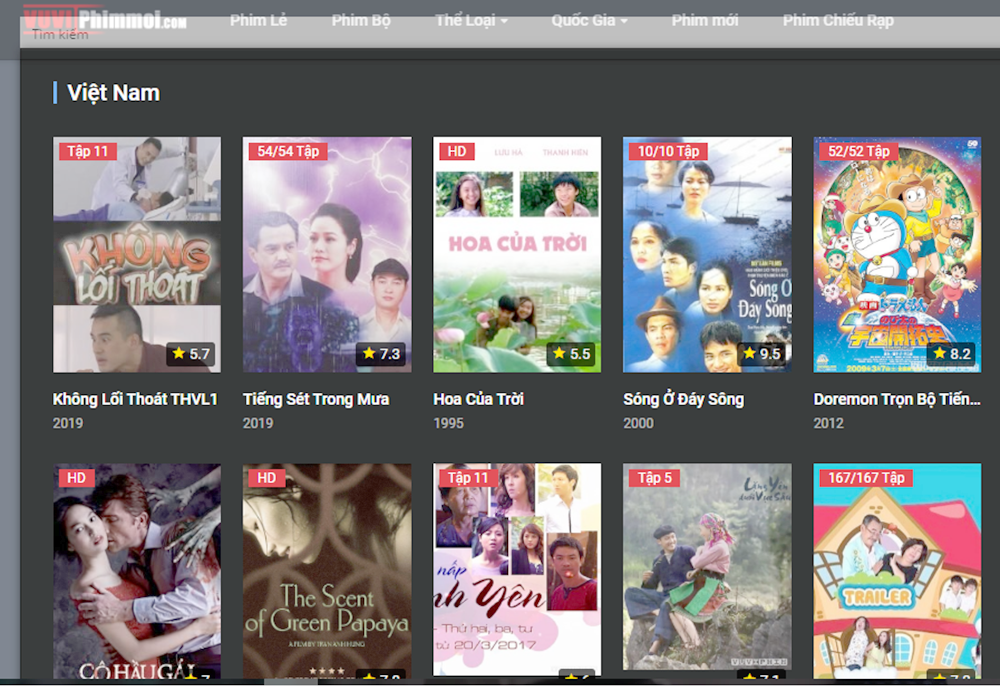Open the Phim Lẻ menu
Screen dimensions: 1000x691
coord(258,21)
